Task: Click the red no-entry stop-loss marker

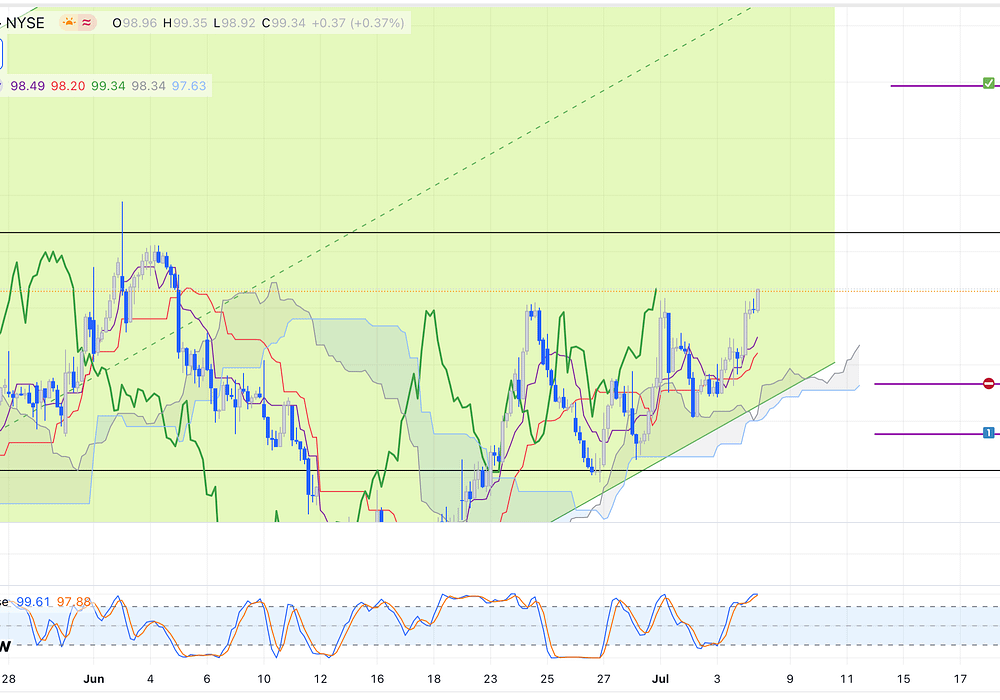Action: pos(988,383)
